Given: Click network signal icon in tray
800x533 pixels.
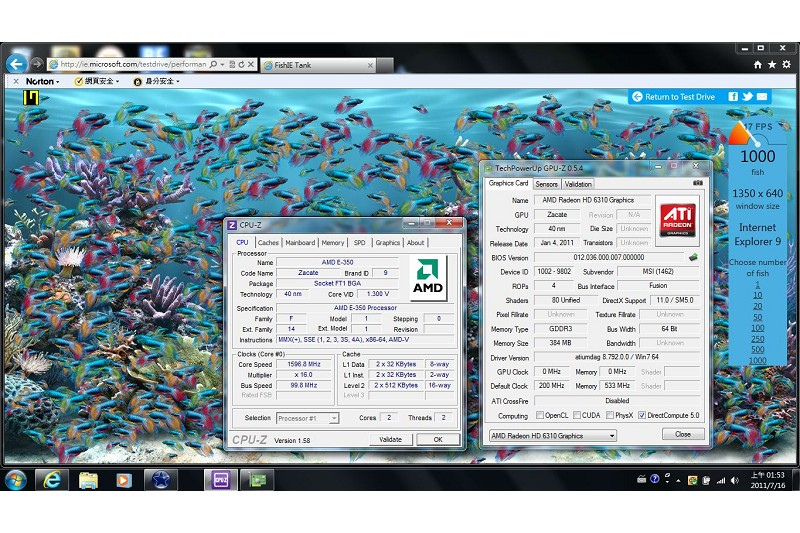Looking at the screenshot, I should (x=721, y=480).
